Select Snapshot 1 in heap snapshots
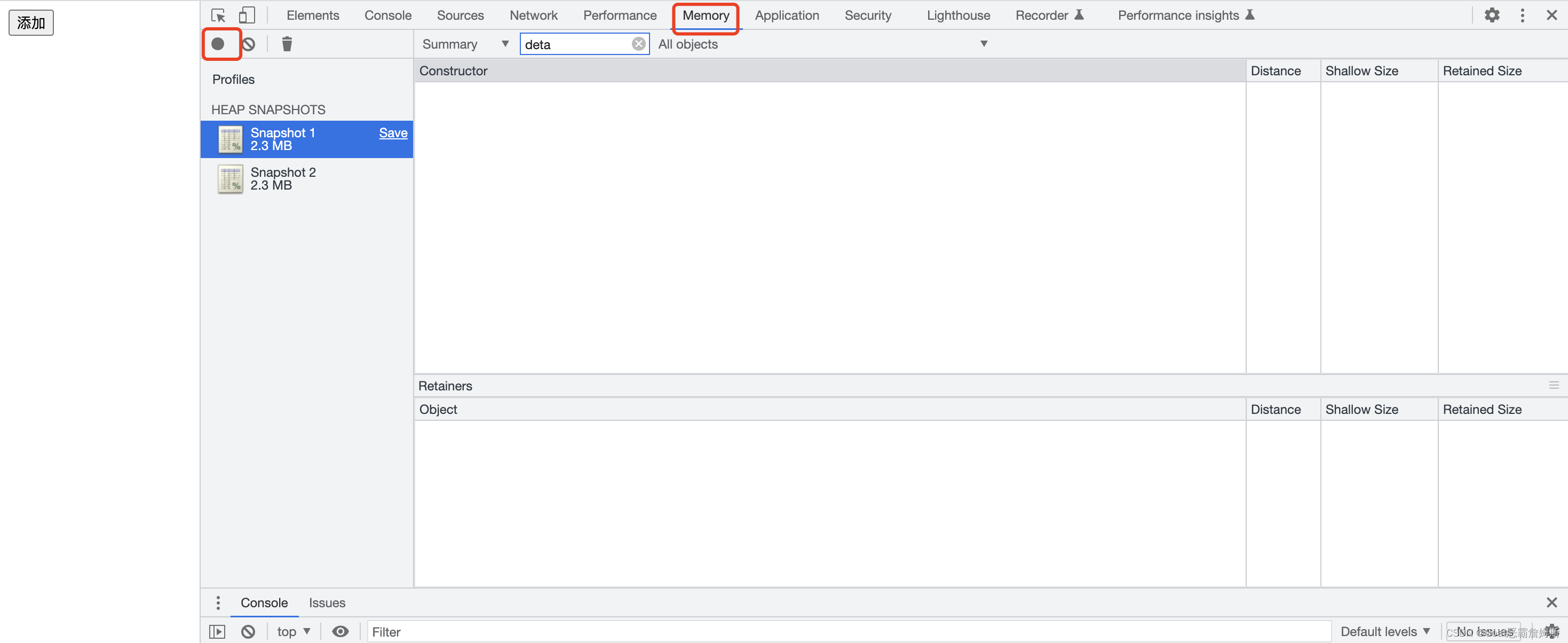This screenshot has height=643, width=1568. pos(307,139)
